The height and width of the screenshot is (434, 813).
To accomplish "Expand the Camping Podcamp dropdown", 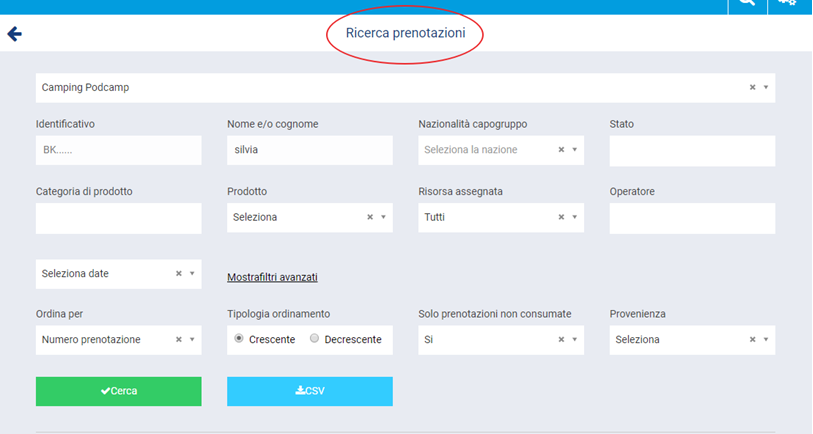I will (x=766, y=87).
